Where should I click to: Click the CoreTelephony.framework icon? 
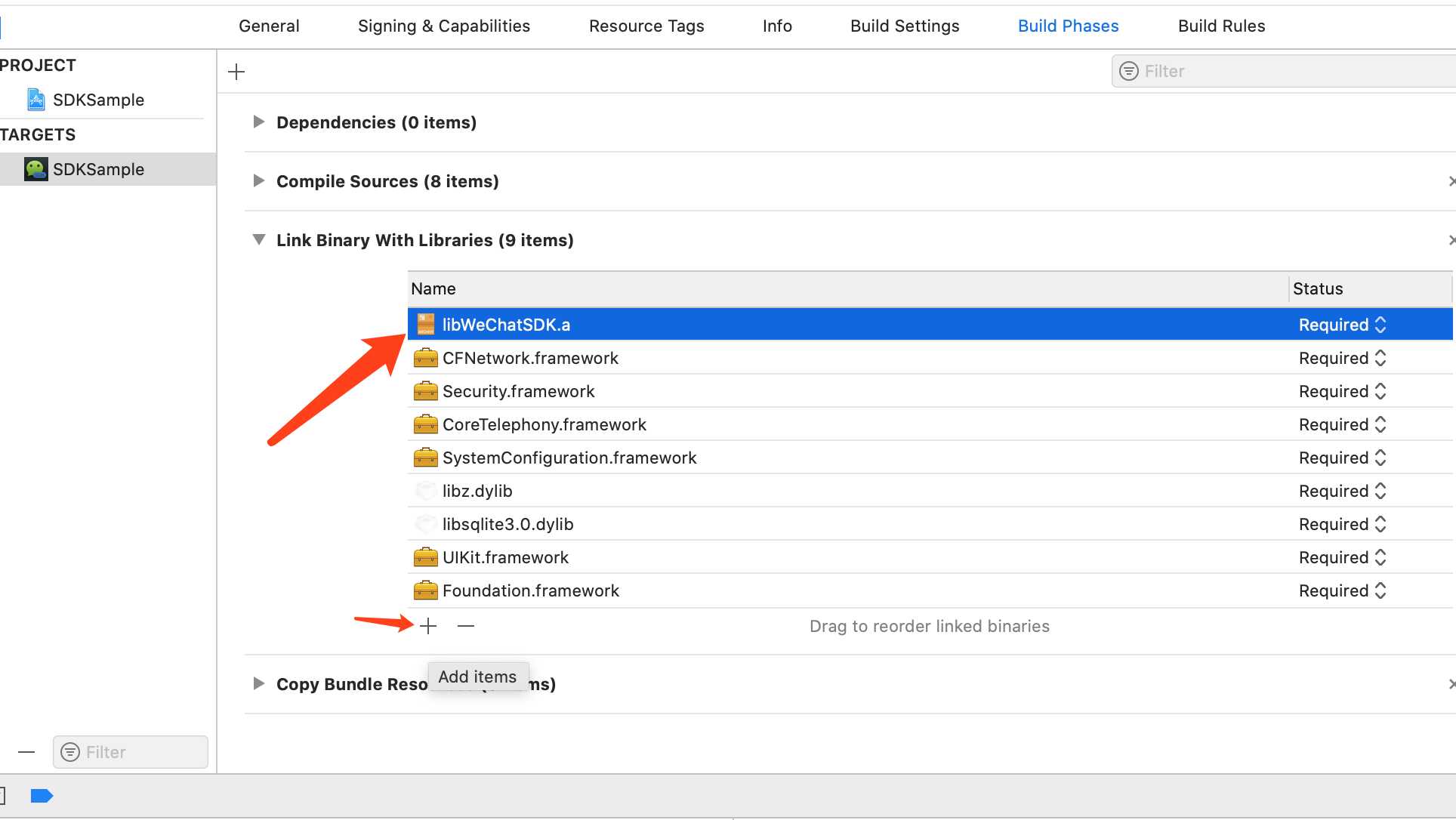tap(424, 424)
